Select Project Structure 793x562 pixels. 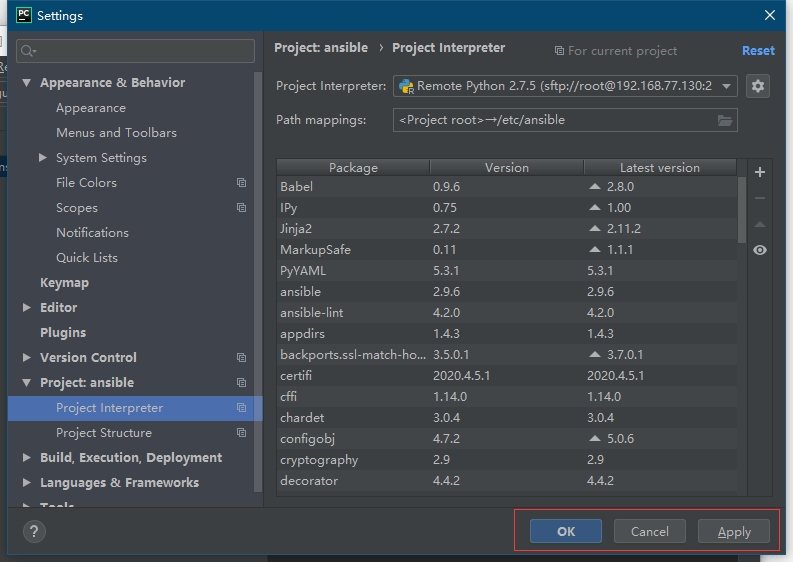pyautogui.click(x=104, y=433)
